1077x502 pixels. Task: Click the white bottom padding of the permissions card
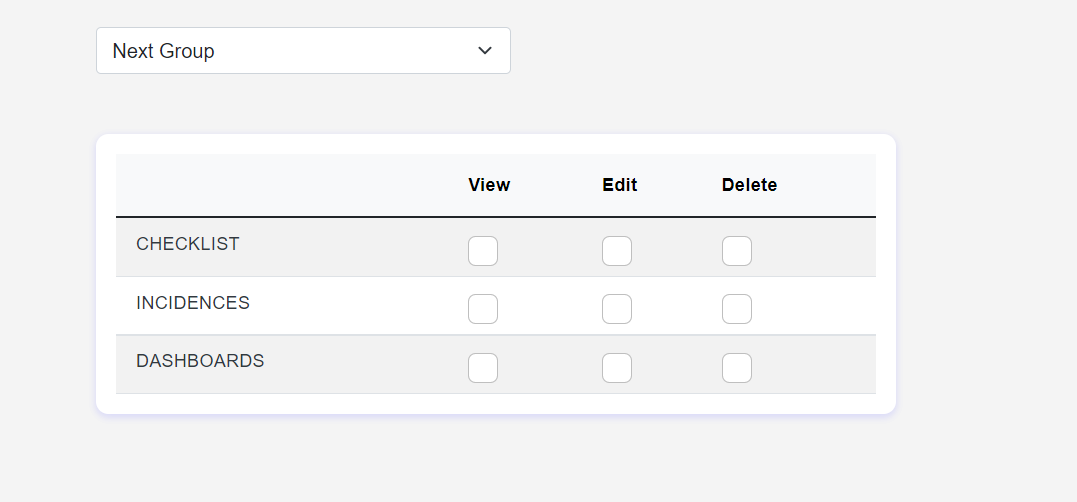(x=495, y=404)
